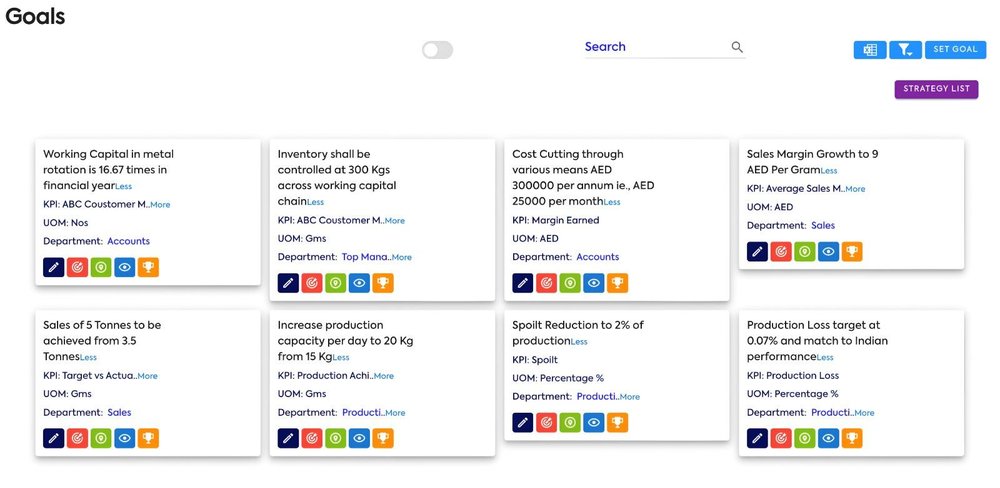Image resolution: width=1000 pixels, height=488 pixels.
Task: Edit the Working Capital goal with the pencil icon
Action: (x=54, y=267)
